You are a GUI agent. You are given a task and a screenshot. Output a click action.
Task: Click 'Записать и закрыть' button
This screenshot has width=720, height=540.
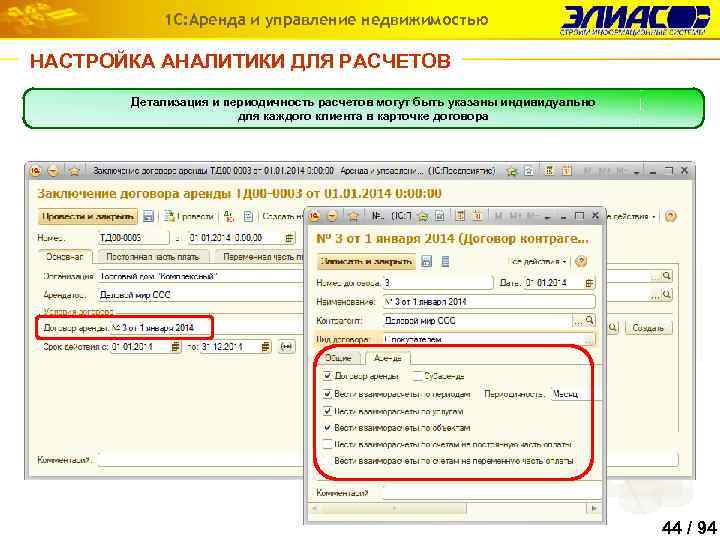click(x=366, y=261)
